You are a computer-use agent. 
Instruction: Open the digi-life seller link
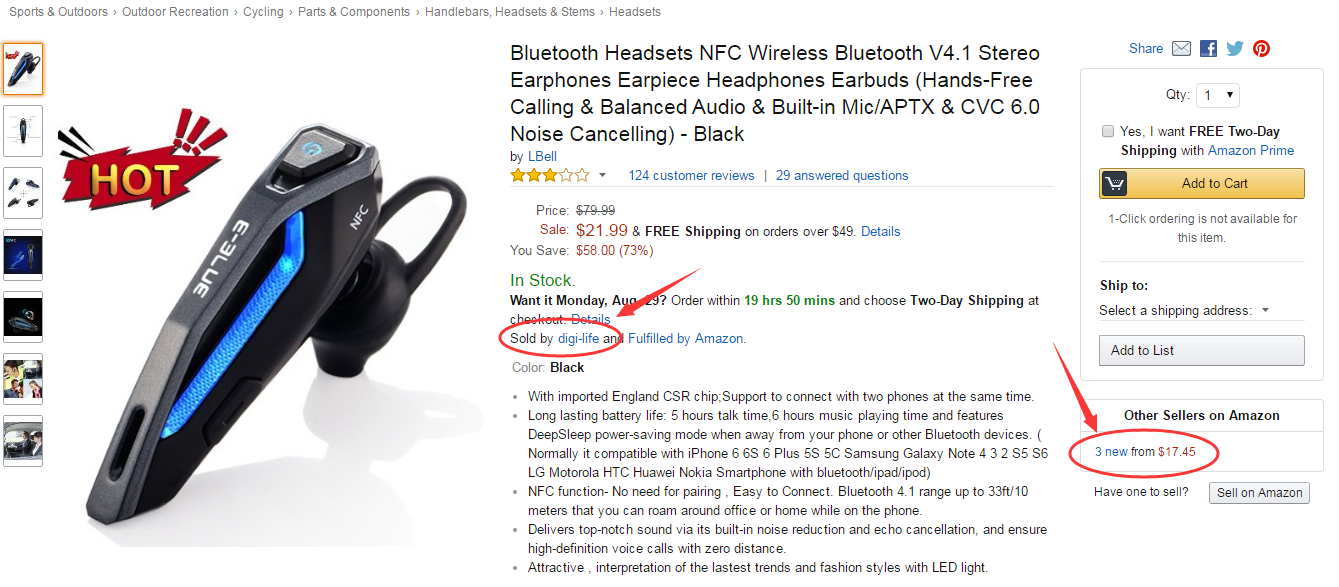(x=578, y=338)
